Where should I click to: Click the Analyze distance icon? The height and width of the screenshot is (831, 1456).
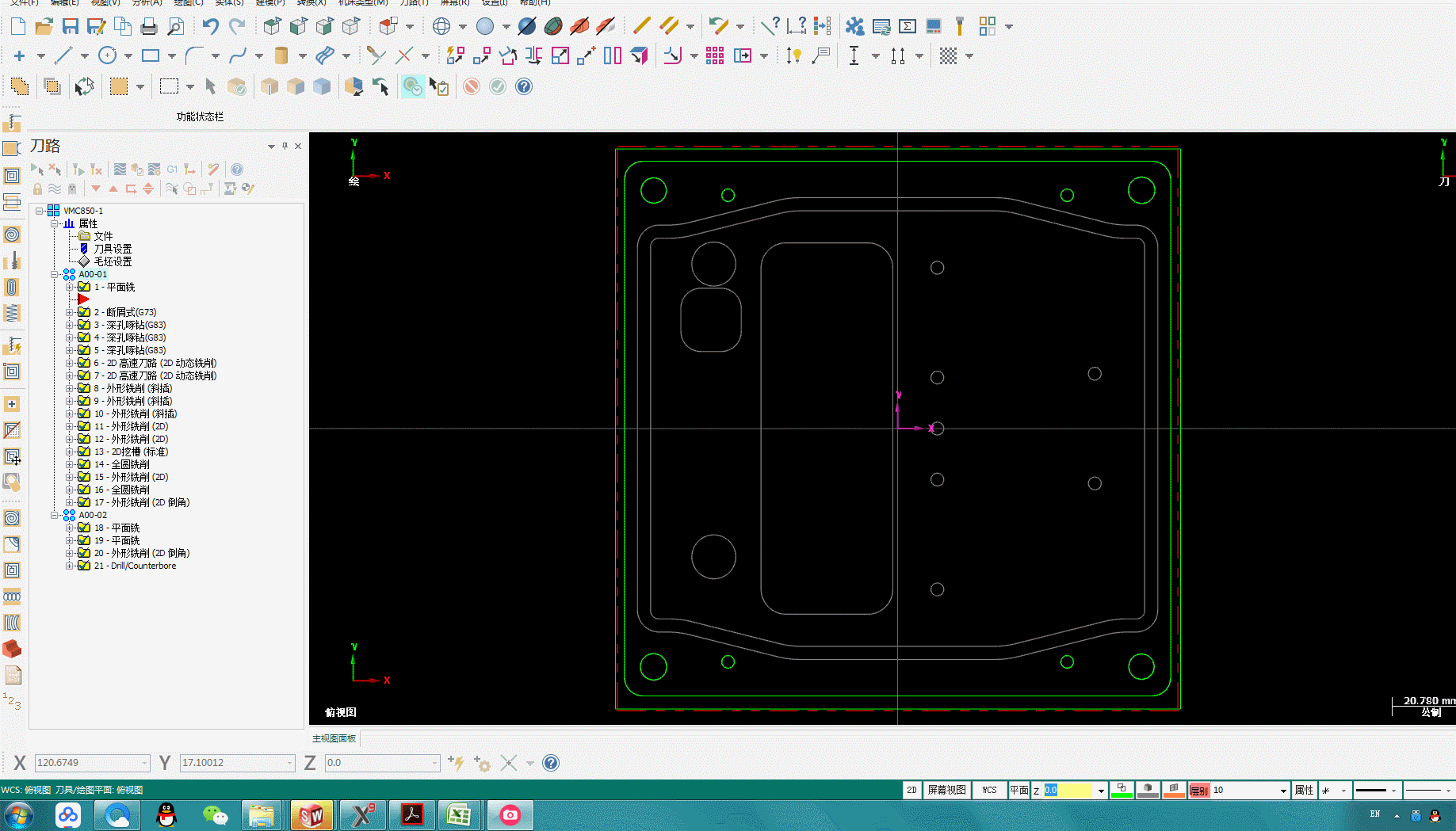(x=797, y=26)
